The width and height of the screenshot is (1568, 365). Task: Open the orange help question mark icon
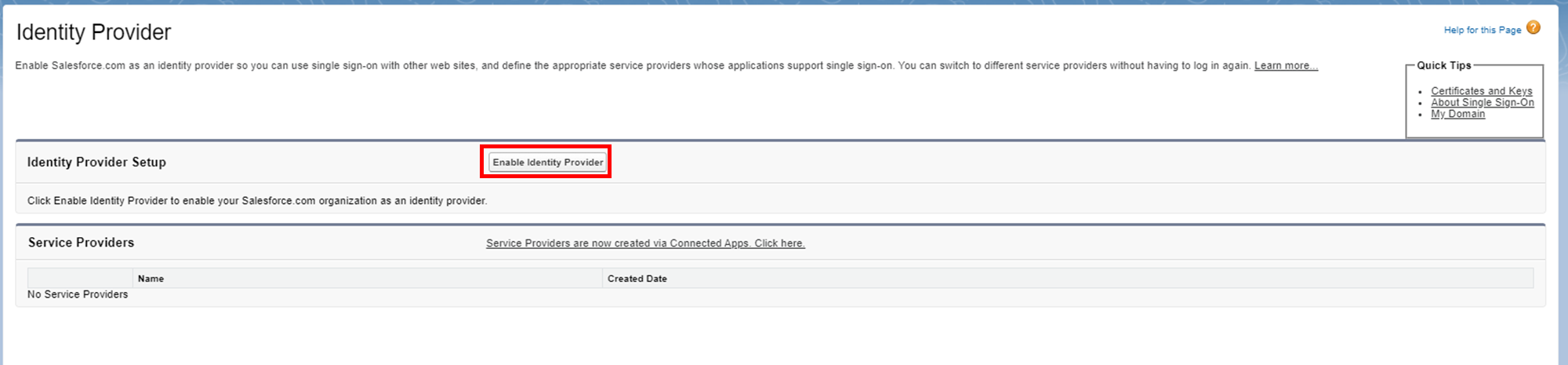coord(1534,27)
